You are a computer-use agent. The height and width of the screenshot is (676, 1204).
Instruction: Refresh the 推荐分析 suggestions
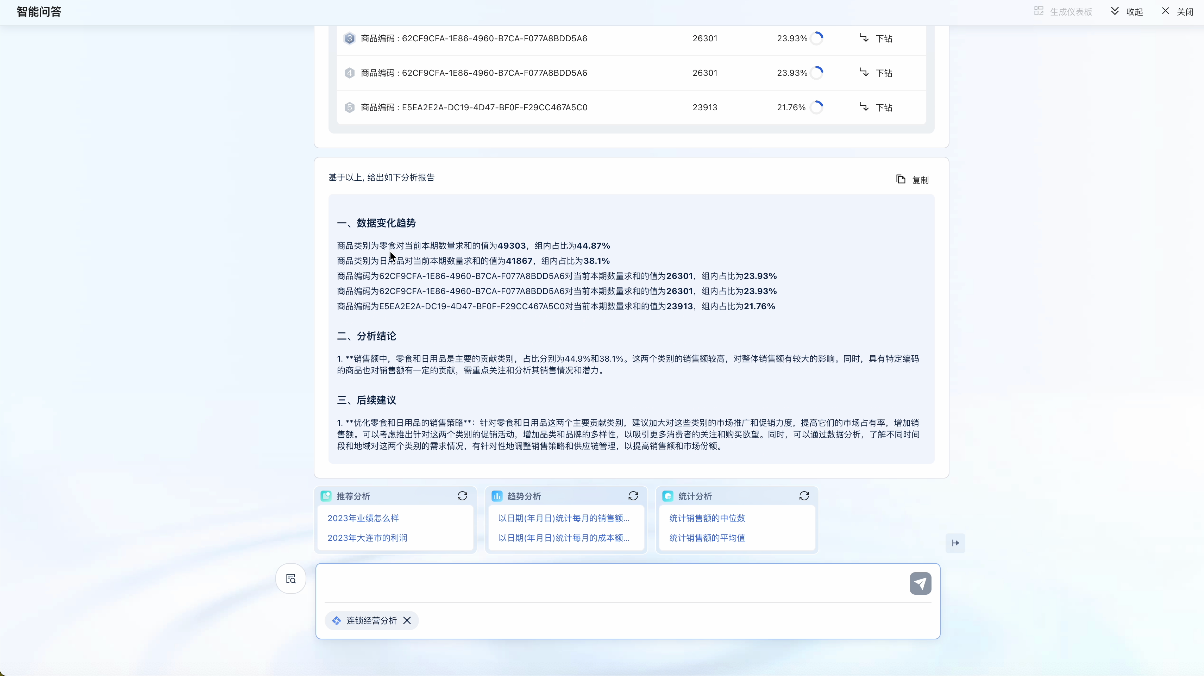click(462, 496)
